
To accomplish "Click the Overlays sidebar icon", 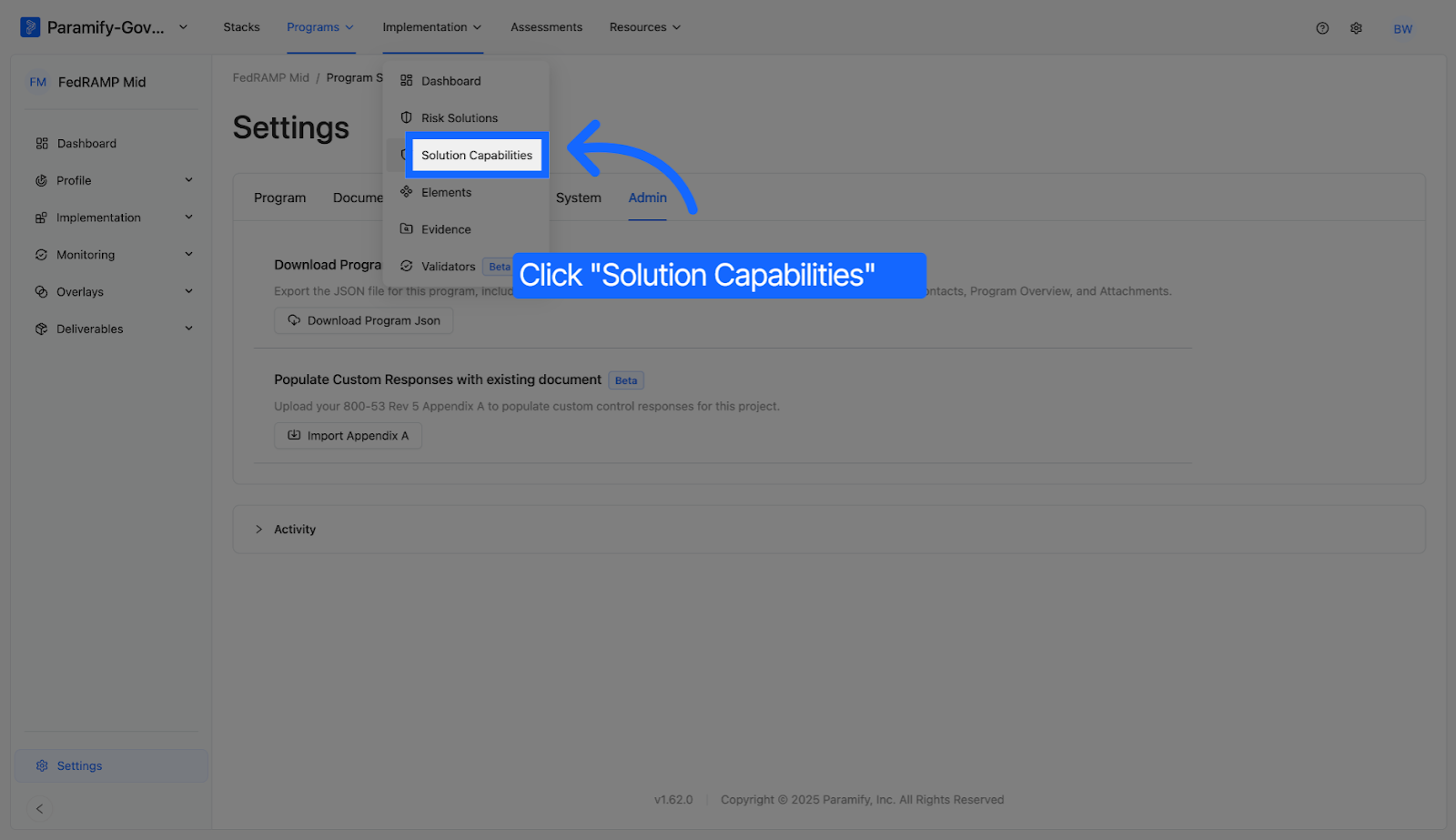I will (x=41, y=292).
